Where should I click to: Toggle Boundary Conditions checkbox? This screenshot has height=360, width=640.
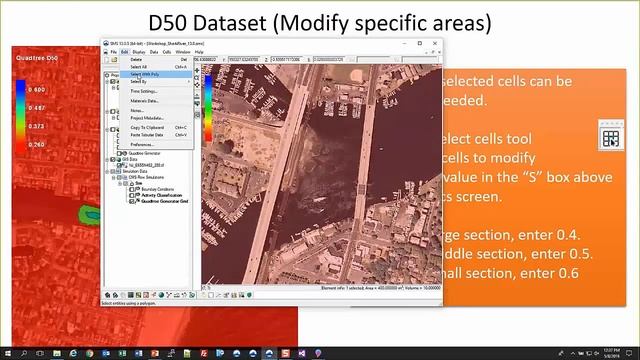[x=132, y=189]
